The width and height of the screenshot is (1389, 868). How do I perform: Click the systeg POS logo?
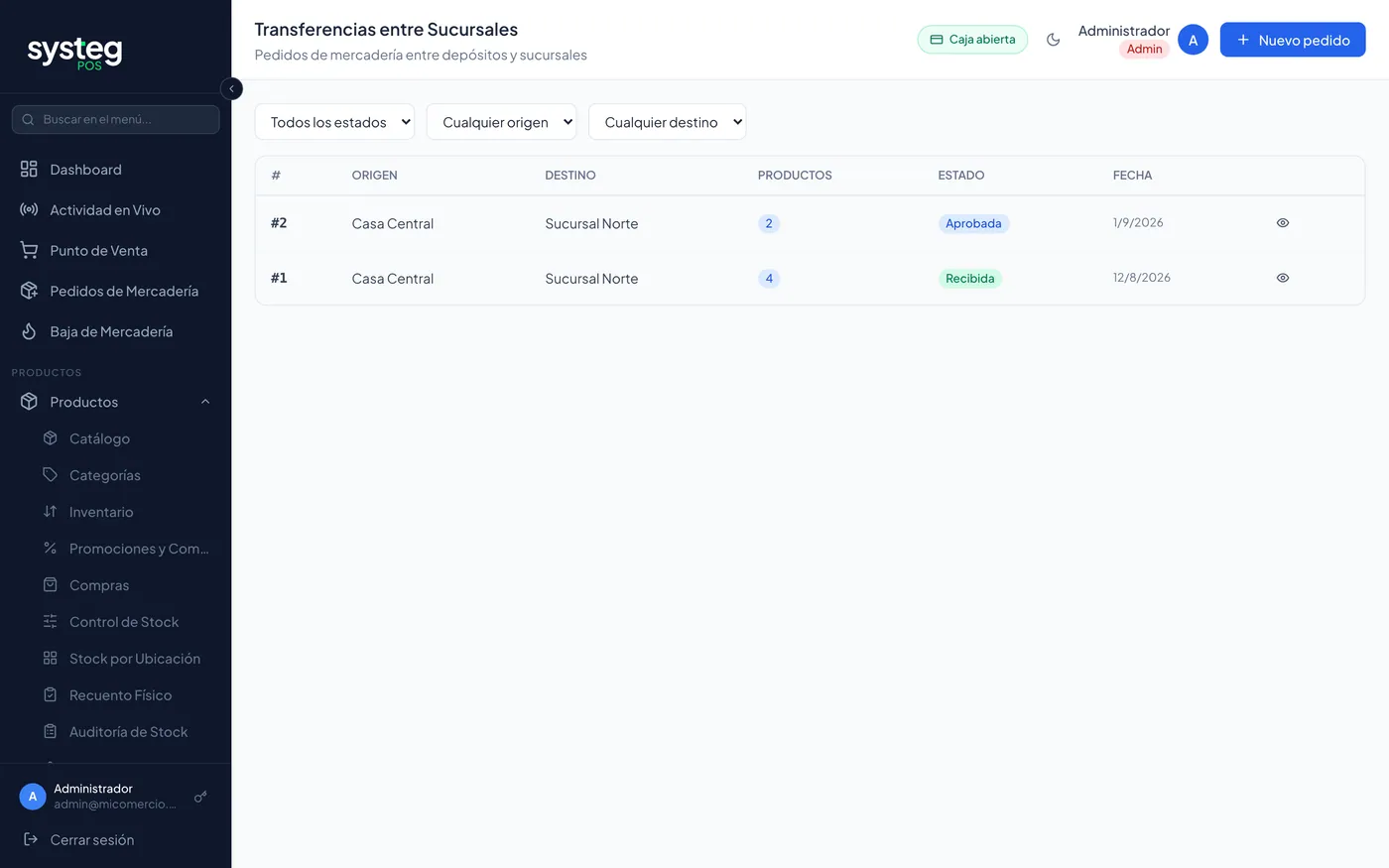tap(74, 53)
